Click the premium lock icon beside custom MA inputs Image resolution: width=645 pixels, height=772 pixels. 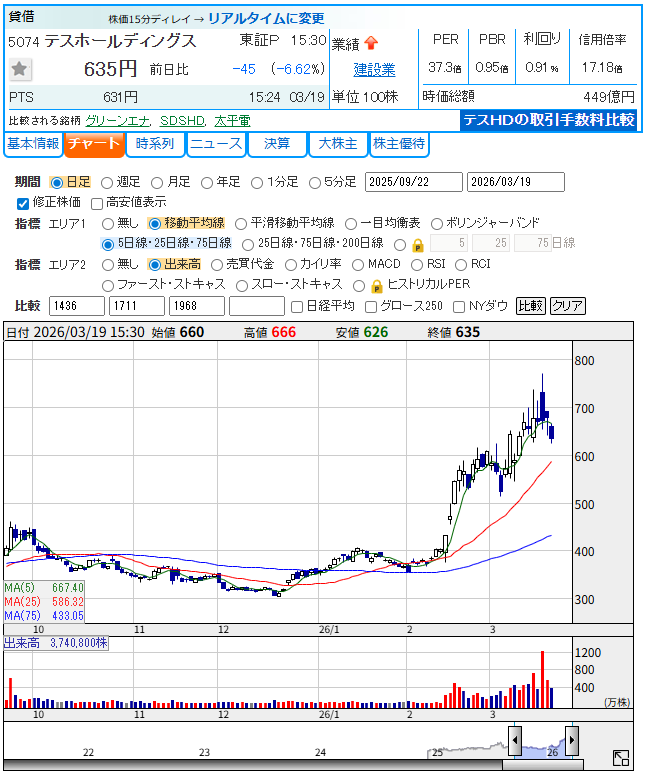(418, 245)
